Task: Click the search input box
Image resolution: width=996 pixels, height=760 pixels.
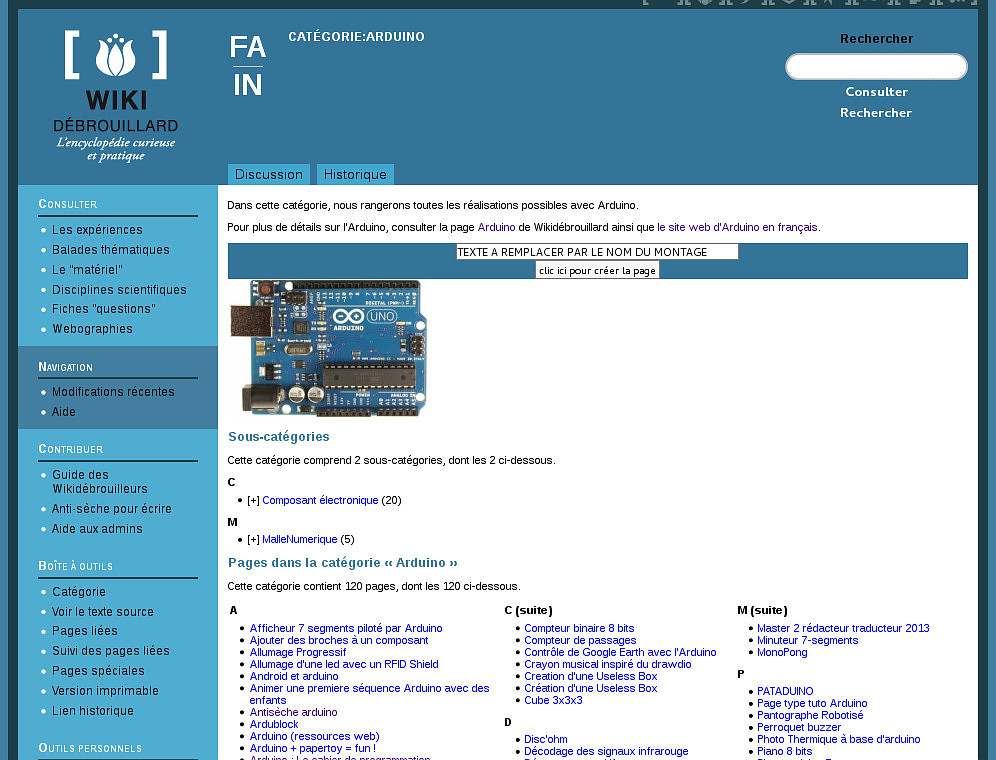Action: tap(876, 67)
